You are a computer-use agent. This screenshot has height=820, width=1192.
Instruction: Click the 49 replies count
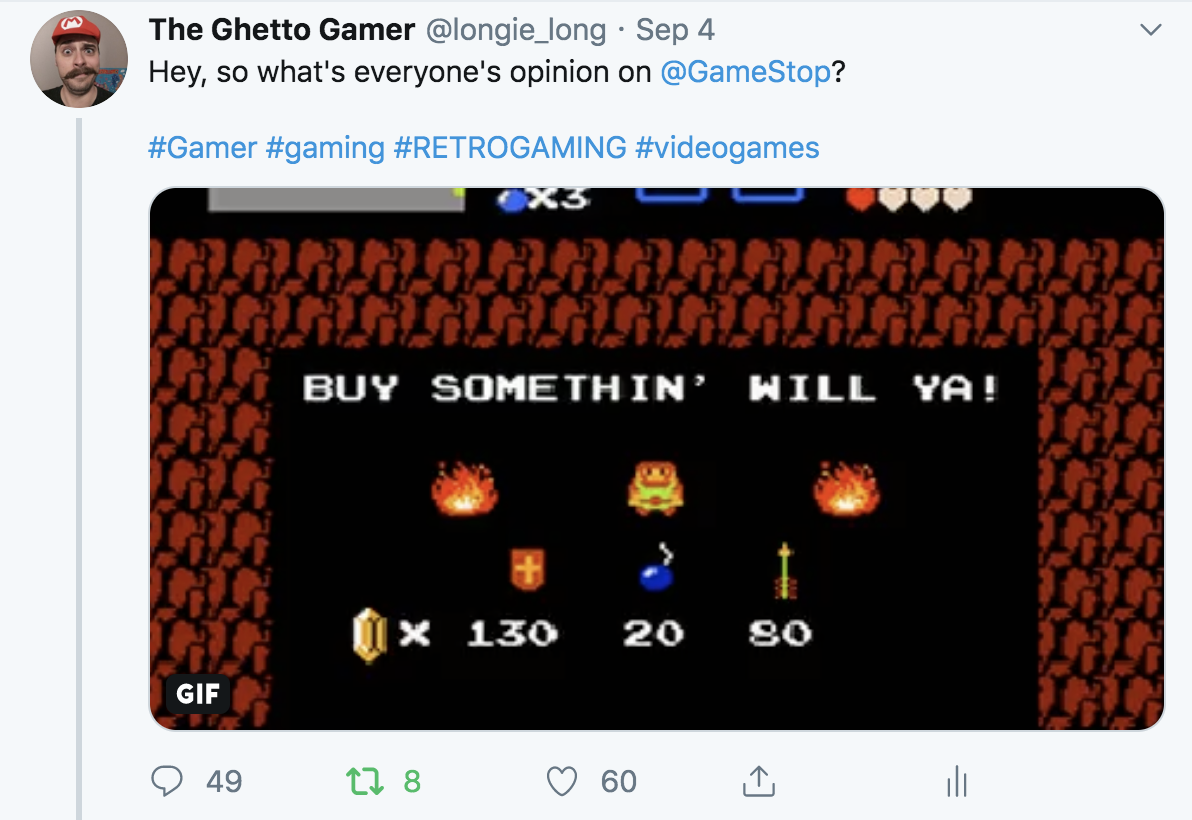[x=224, y=781]
